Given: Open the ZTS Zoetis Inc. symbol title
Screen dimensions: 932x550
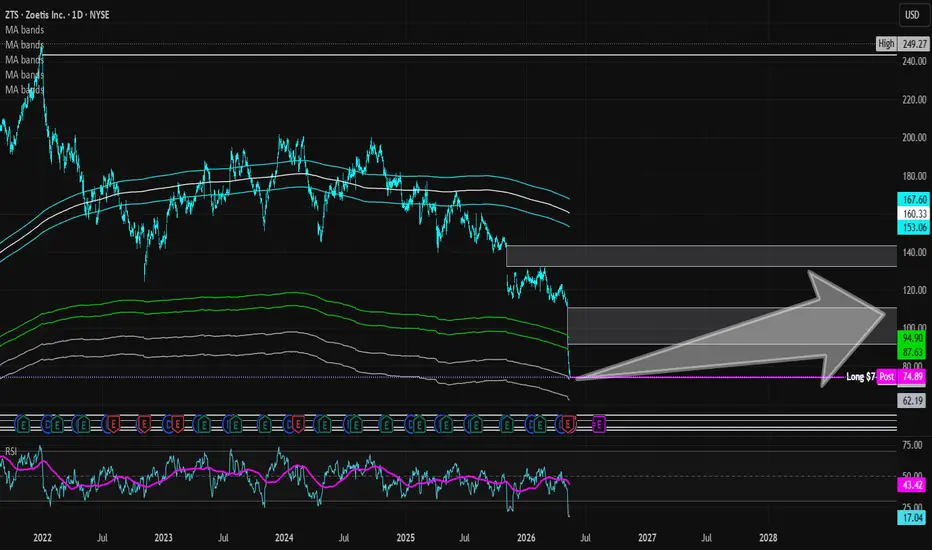Looking at the screenshot, I should [57, 15].
